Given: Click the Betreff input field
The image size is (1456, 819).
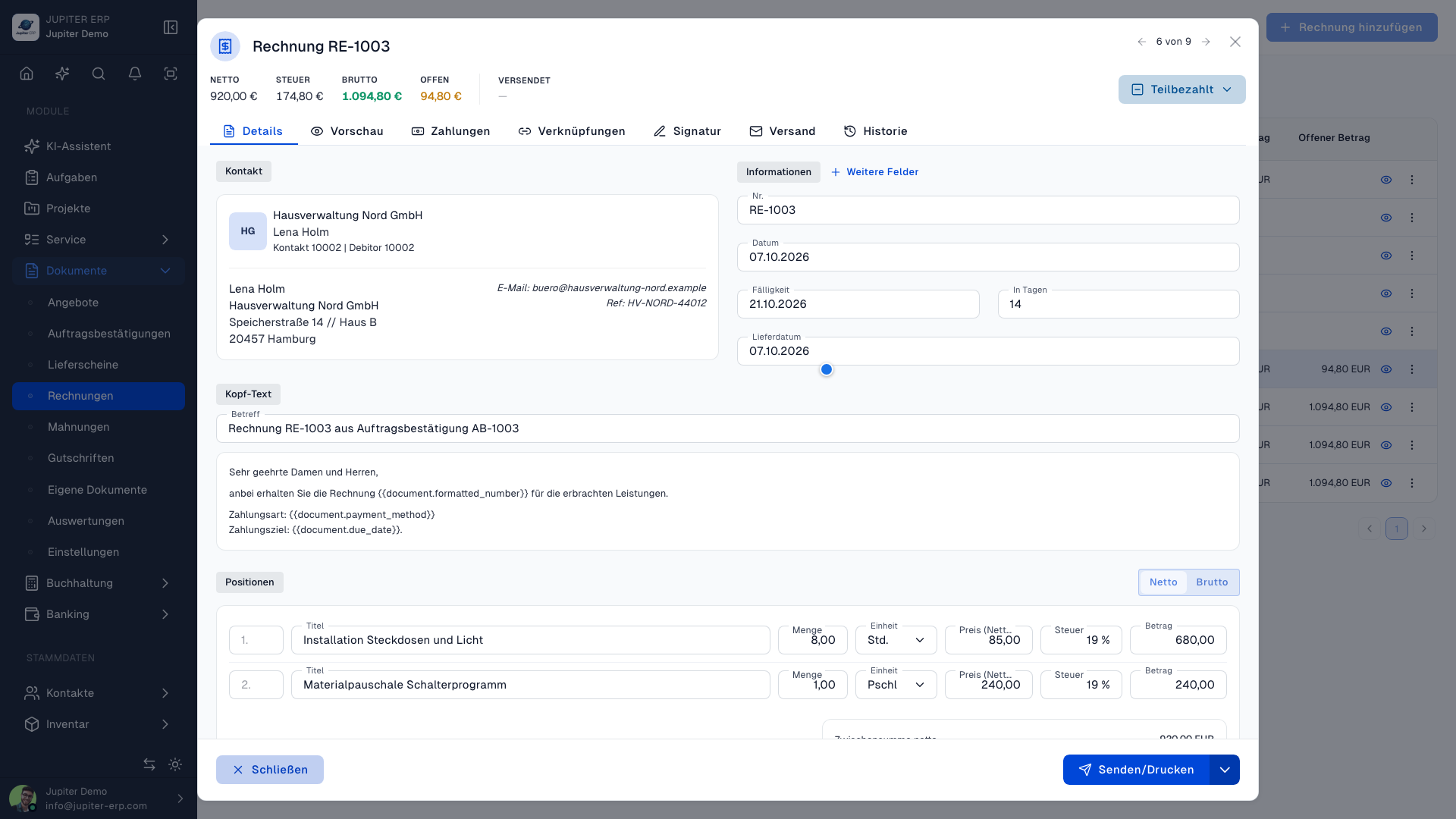Looking at the screenshot, I should [728, 428].
